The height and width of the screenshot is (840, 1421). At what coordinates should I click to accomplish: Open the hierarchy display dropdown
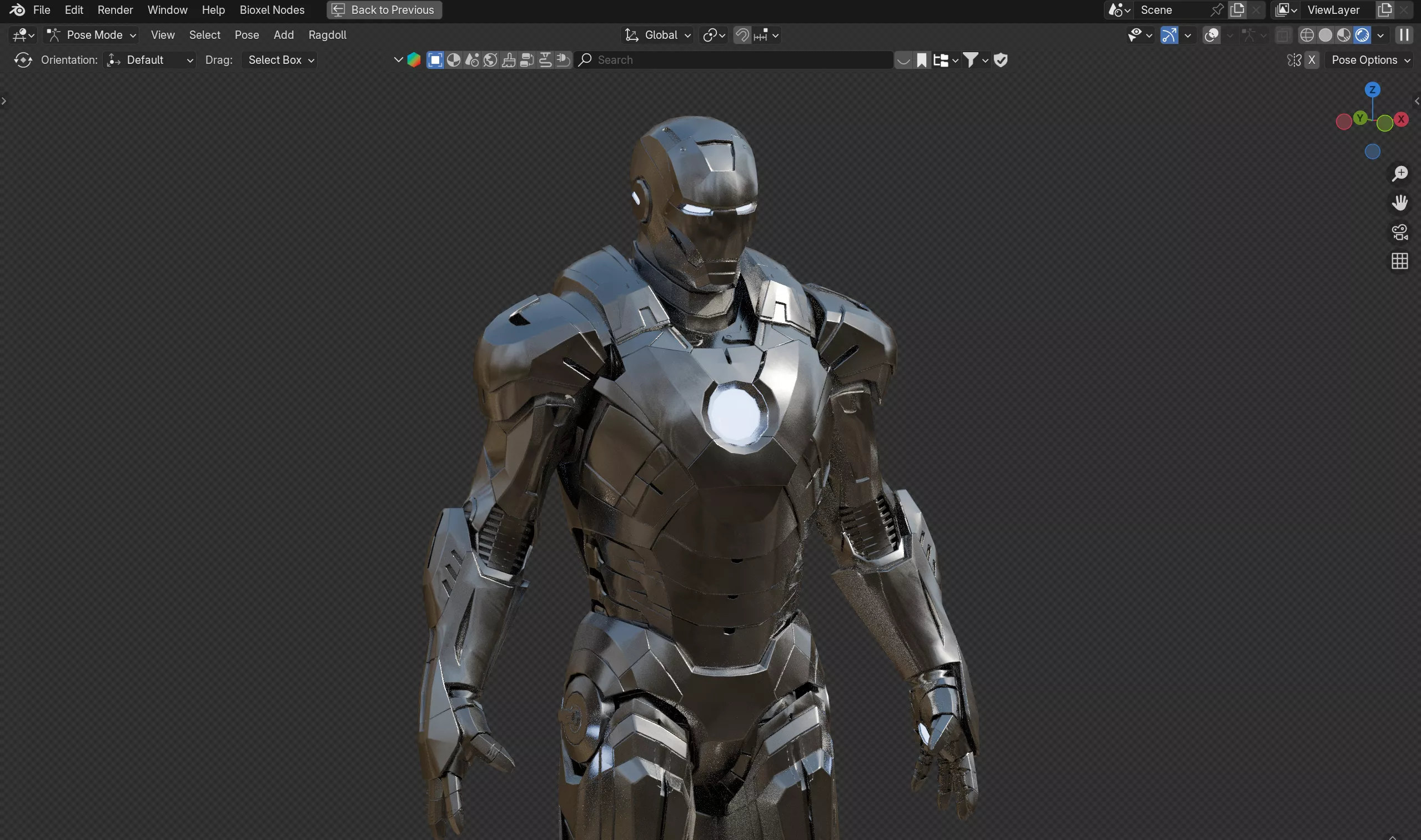click(x=946, y=60)
